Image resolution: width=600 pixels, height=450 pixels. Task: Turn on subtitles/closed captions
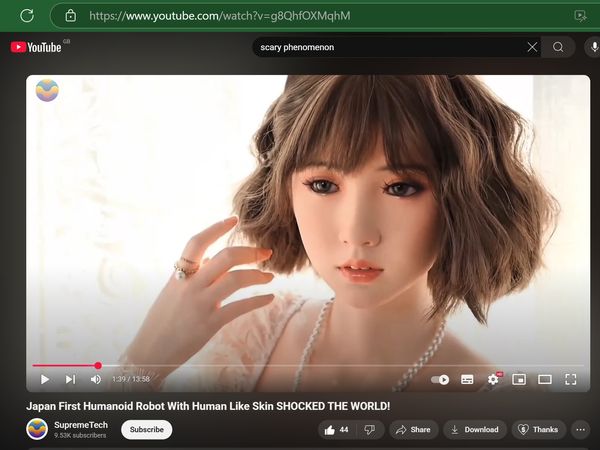click(467, 379)
